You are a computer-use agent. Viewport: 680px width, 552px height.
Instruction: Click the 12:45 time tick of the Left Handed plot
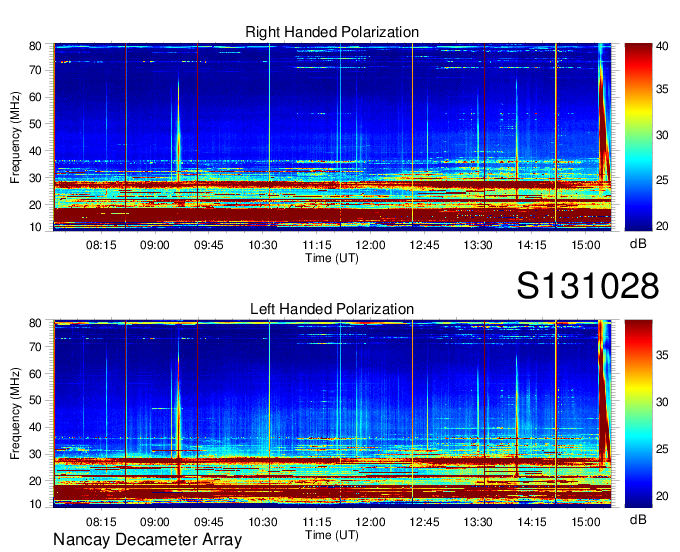tap(424, 522)
